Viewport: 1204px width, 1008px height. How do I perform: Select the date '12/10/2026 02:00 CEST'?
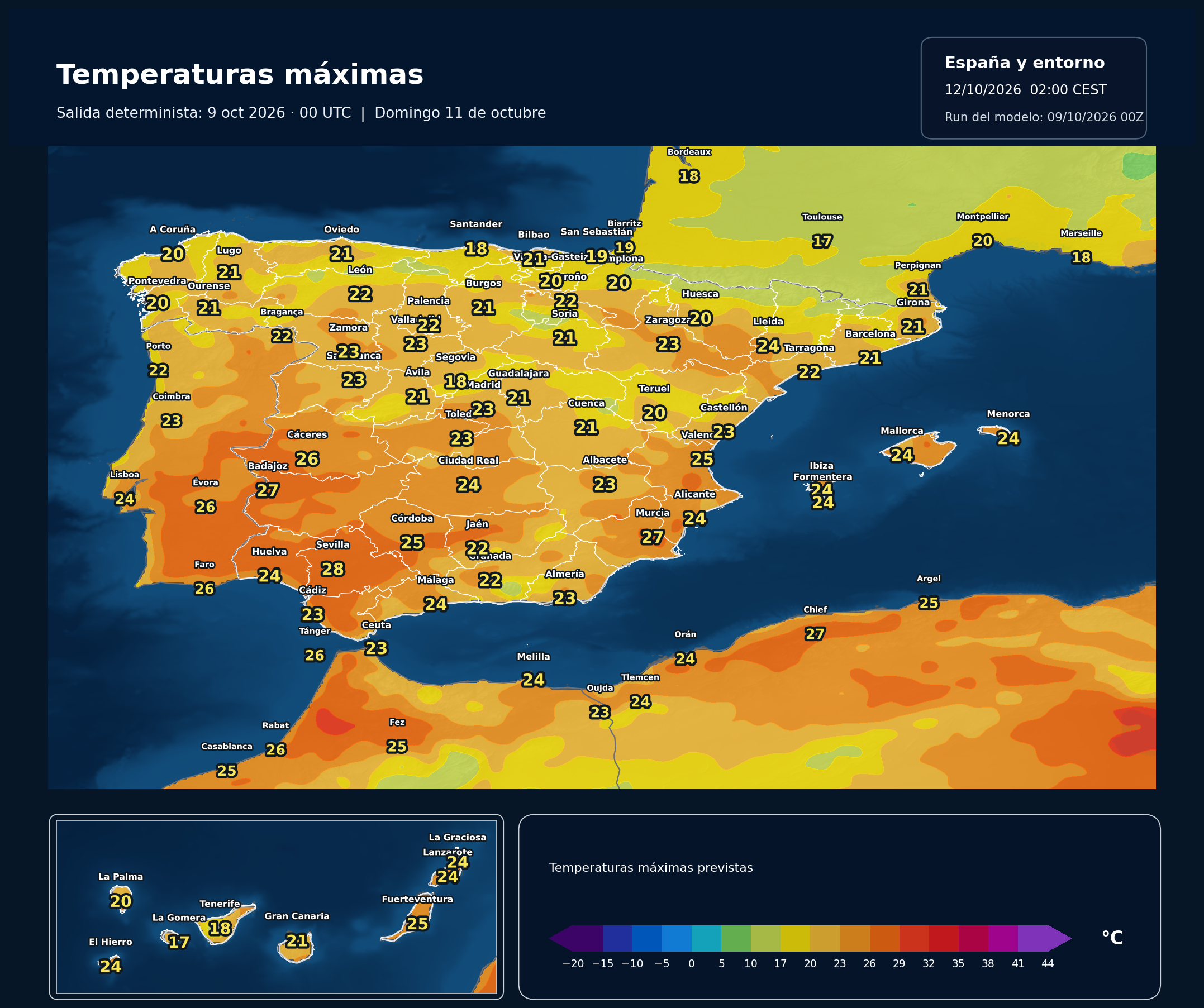click(x=1026, y=90)
